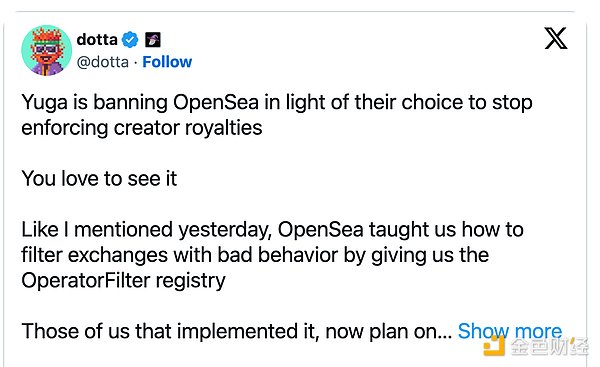This screenshot has height=367, width=600.
Task: Click the X logo on the tweet
Action: point(556,38)
